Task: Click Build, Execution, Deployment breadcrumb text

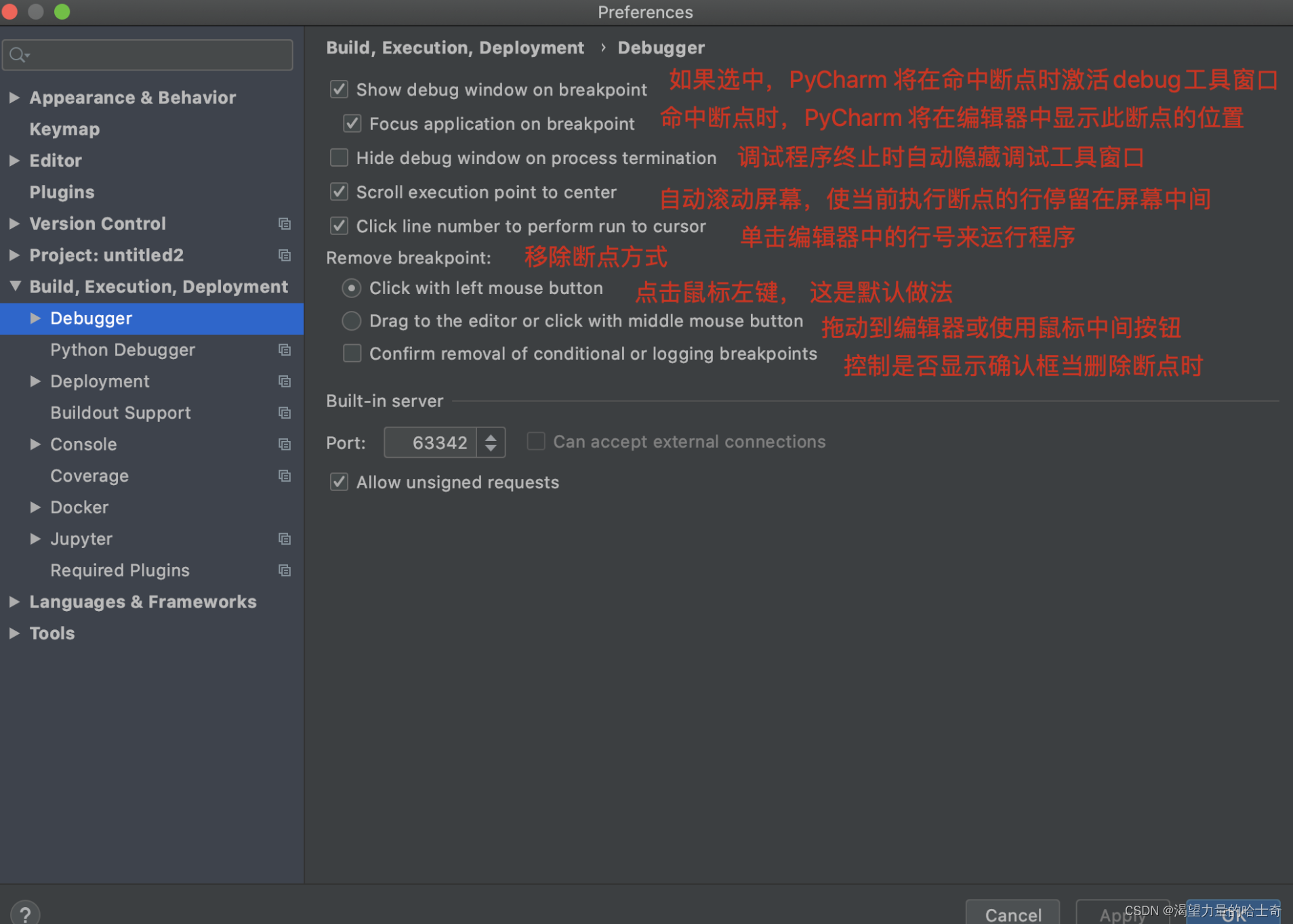Action: point(455,47)
